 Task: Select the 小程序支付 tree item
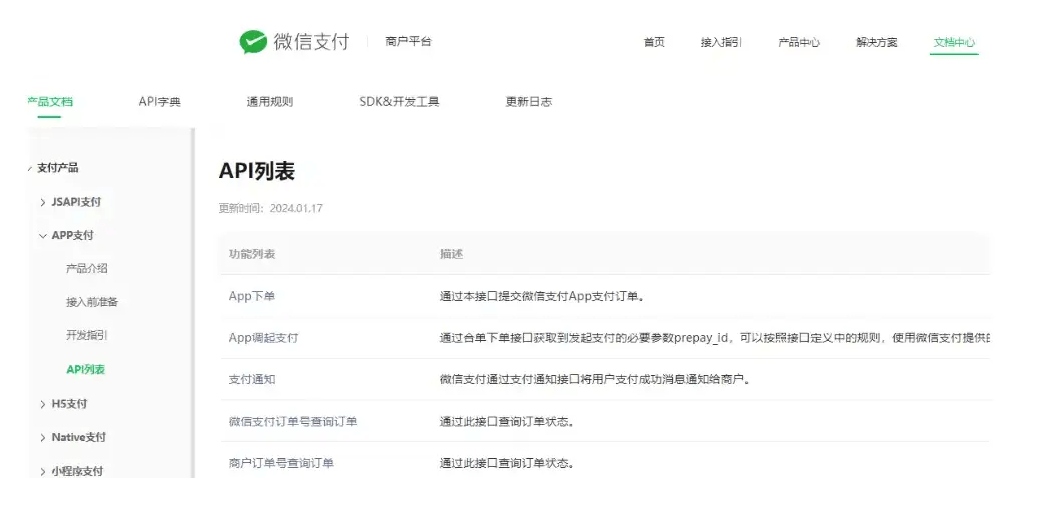(x=77, y=471)
